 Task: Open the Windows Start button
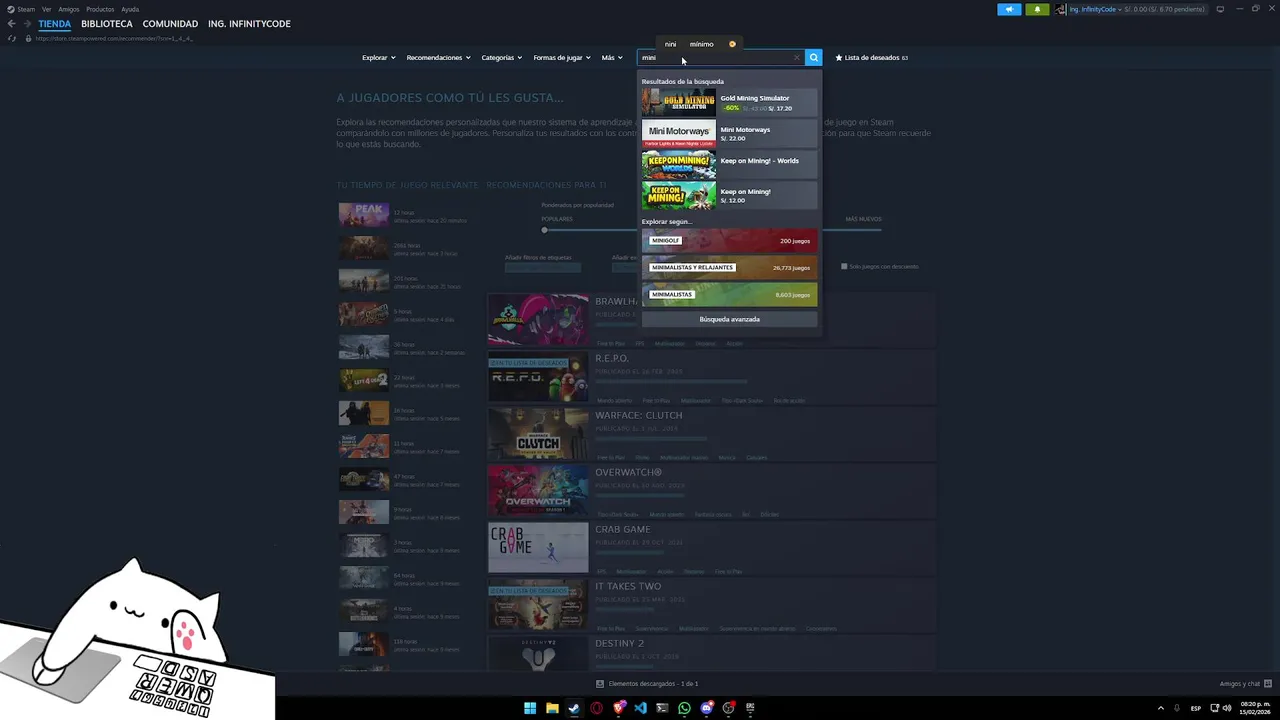[x=530, y=708]
